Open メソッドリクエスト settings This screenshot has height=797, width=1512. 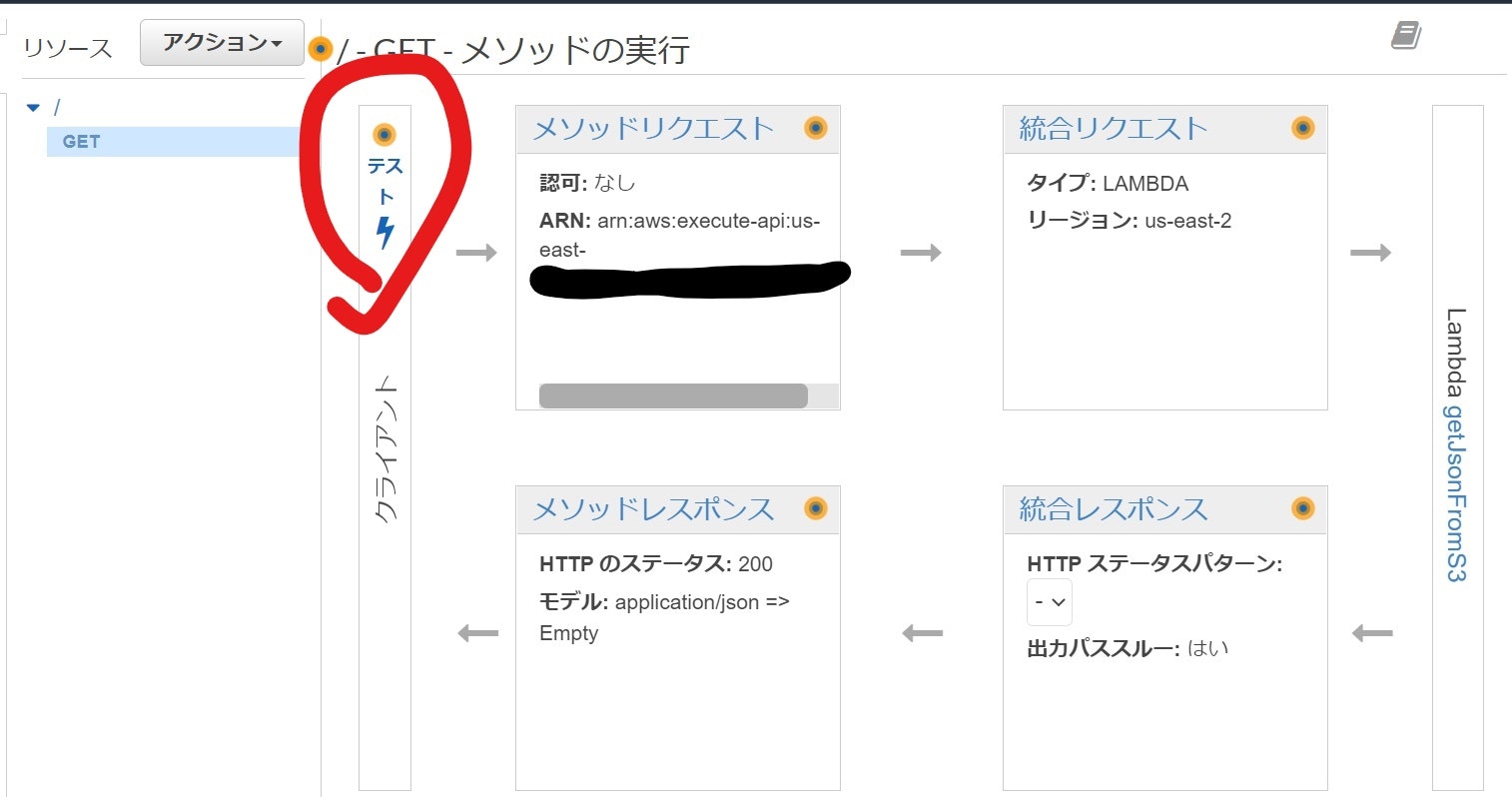654,128
